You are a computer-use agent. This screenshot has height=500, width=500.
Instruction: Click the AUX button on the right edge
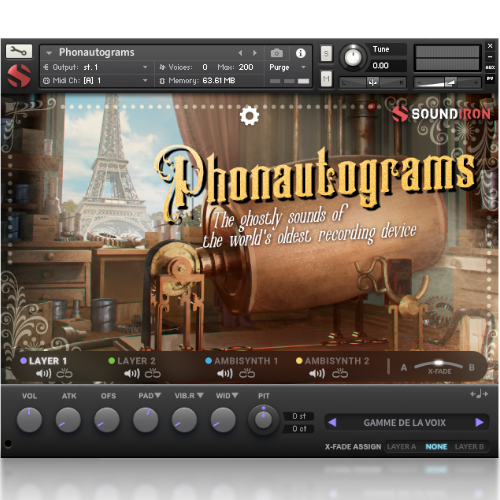[490, 68]
